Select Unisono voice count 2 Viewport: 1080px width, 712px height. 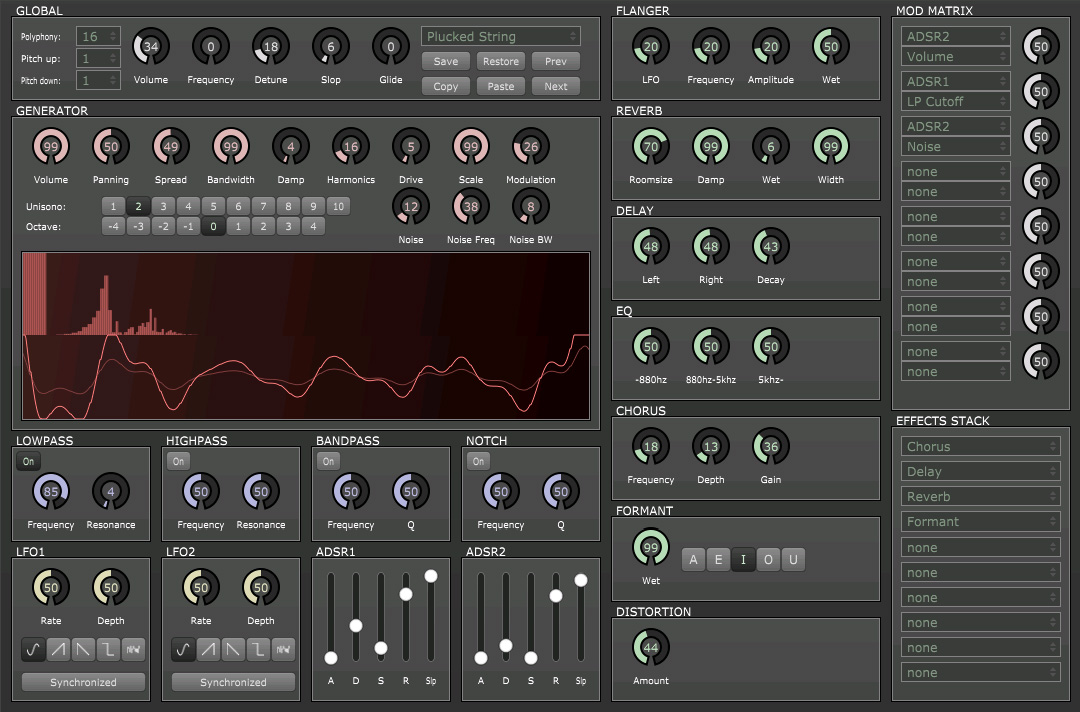[138, 206]
